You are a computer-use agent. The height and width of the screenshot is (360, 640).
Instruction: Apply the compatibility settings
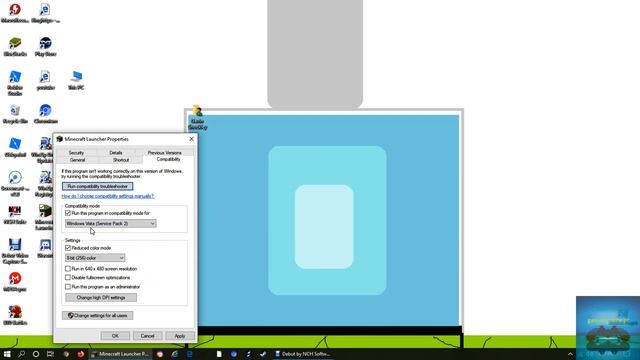pos(180,336)
